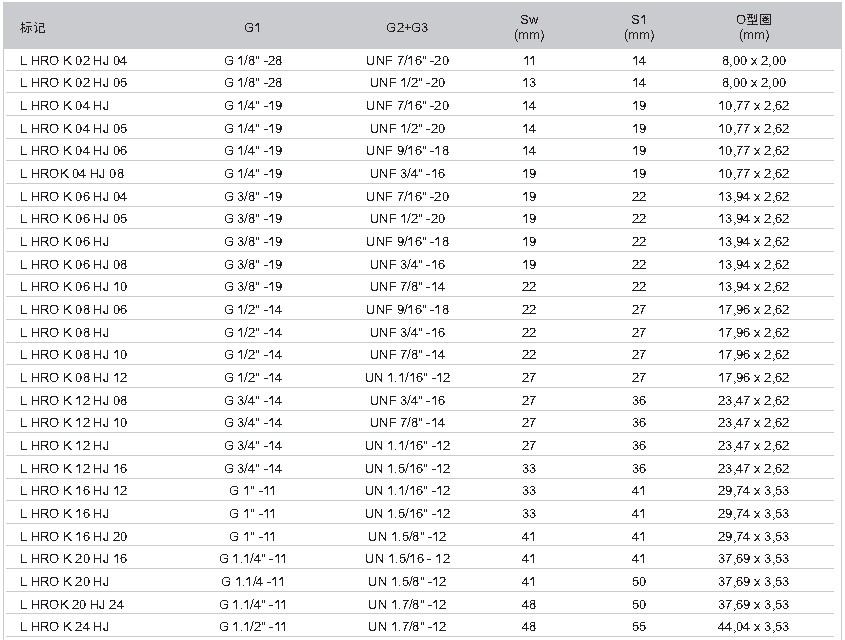Viewport: 845px width, 640px height.
Task: Click the Sw (mm) column header
Action: coord(529,27)
